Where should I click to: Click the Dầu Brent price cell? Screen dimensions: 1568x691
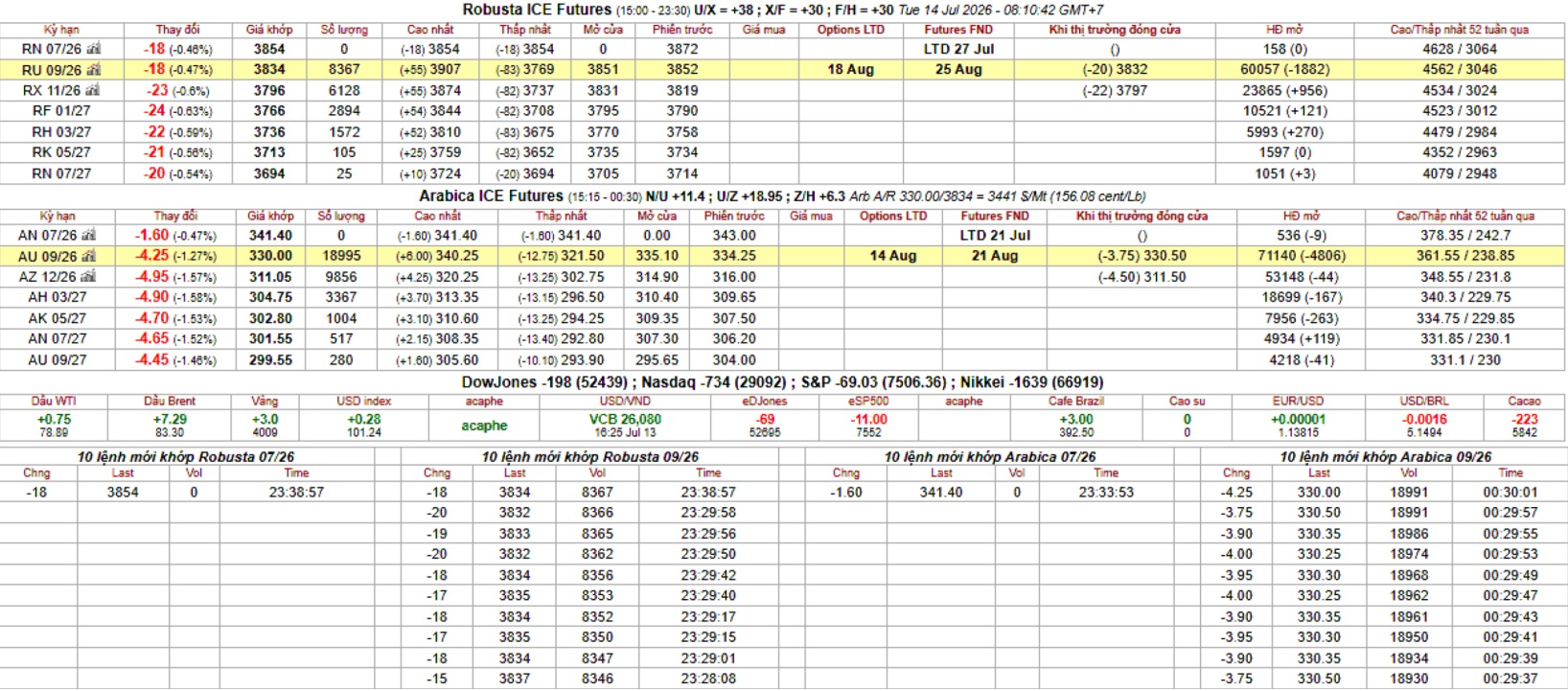click(x=170, y=425)
